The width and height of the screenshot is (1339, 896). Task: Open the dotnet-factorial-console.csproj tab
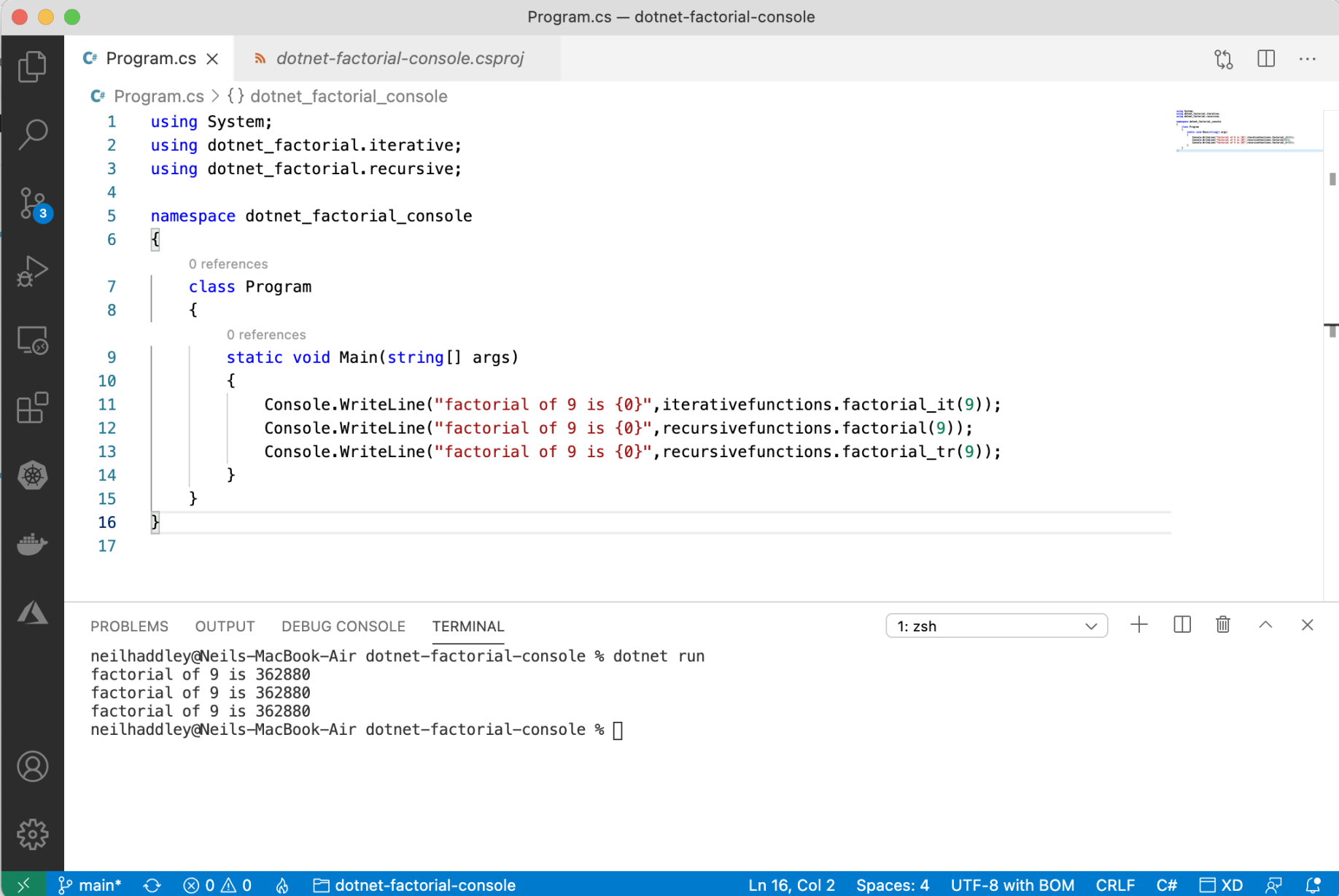[x=399, y=58]
